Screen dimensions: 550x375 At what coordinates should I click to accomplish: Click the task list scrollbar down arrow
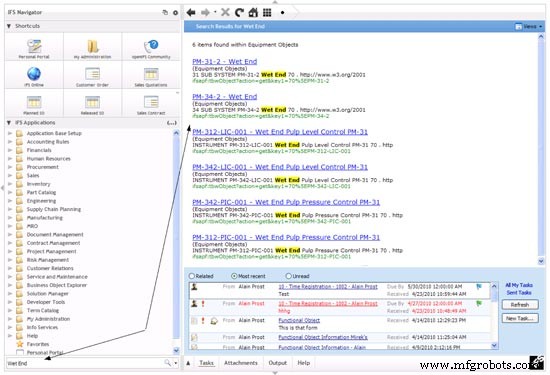click(494, 346)
